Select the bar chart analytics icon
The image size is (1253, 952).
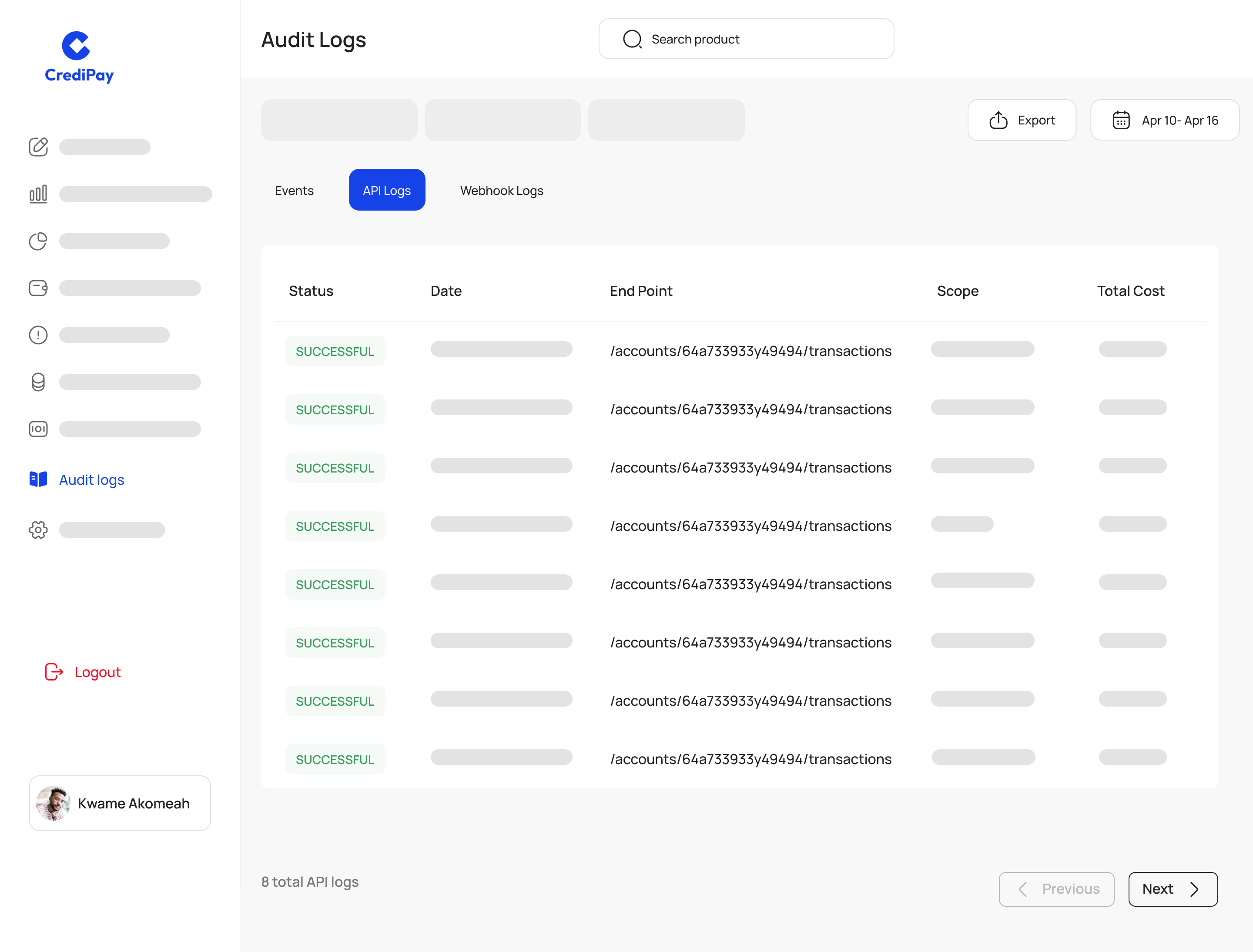[x=38, y=193]
